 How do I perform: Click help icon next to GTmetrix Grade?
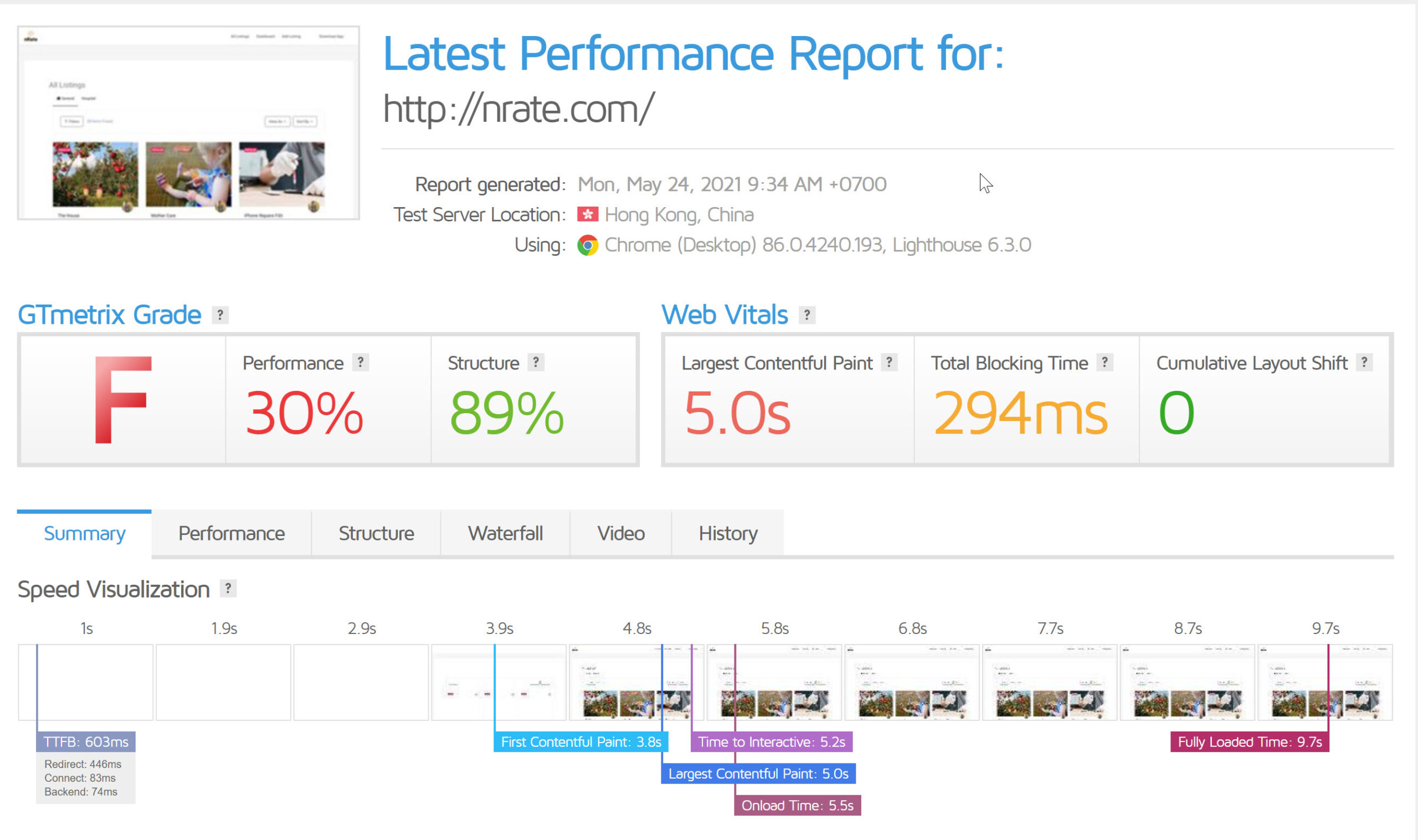click(x=220, y=315)
